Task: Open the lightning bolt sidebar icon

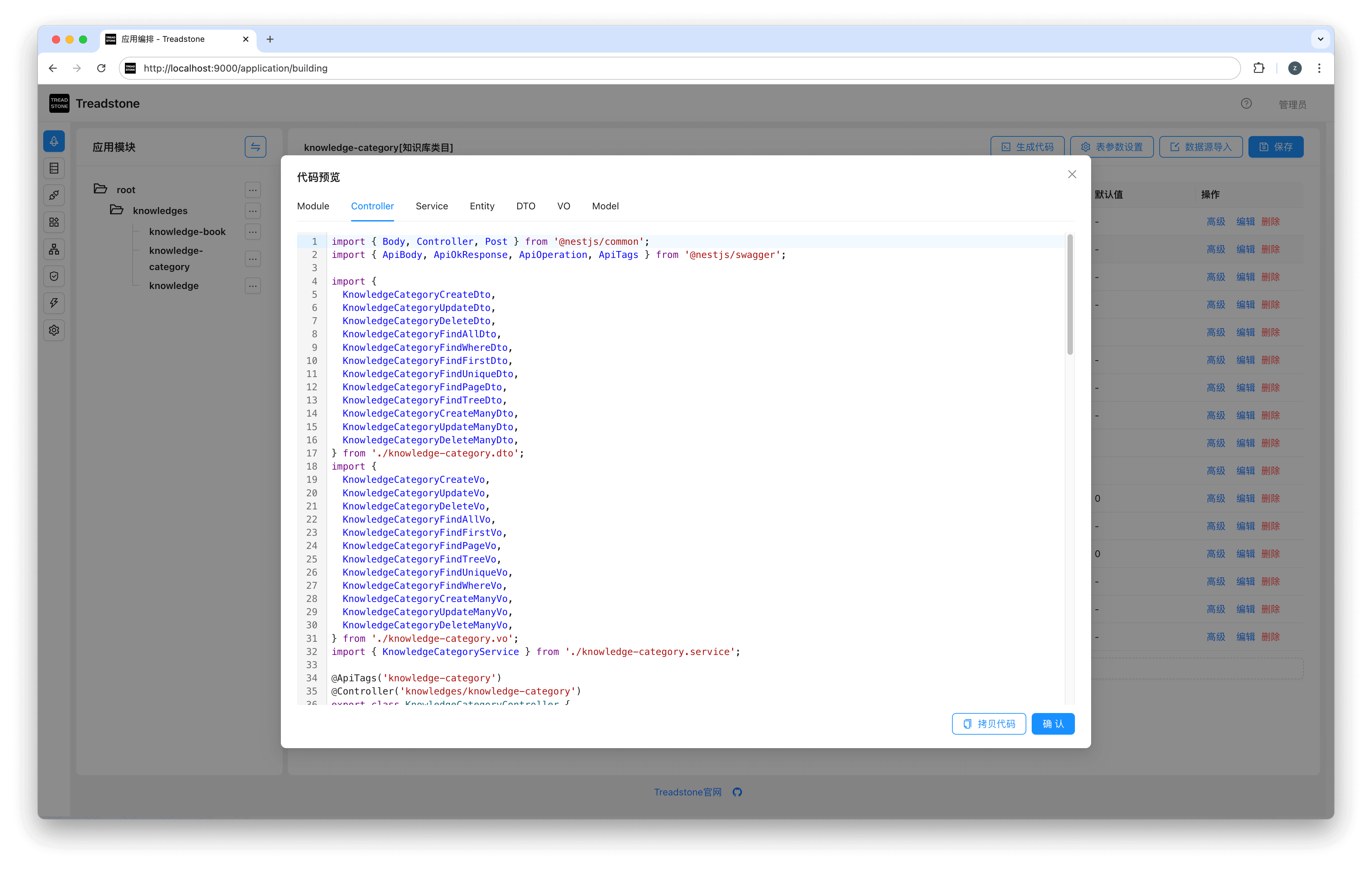Action: click(x=54, y=303)
